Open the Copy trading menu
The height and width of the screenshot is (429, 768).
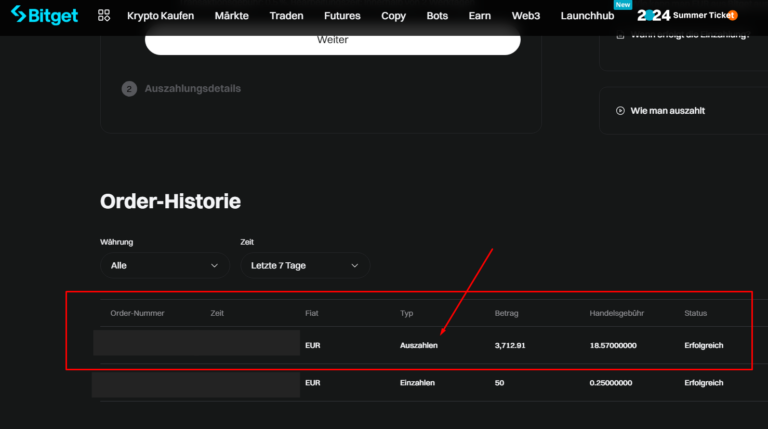point(393,16)
